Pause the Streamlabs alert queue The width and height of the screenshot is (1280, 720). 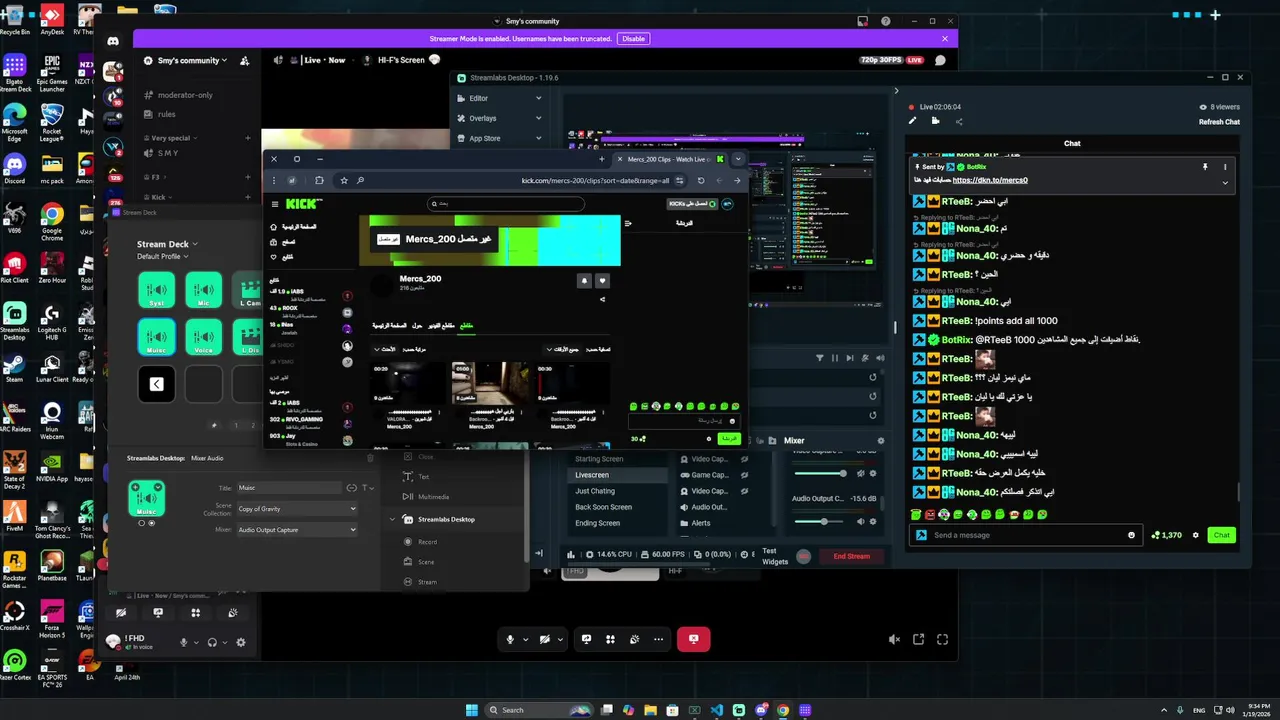[835, 357]
